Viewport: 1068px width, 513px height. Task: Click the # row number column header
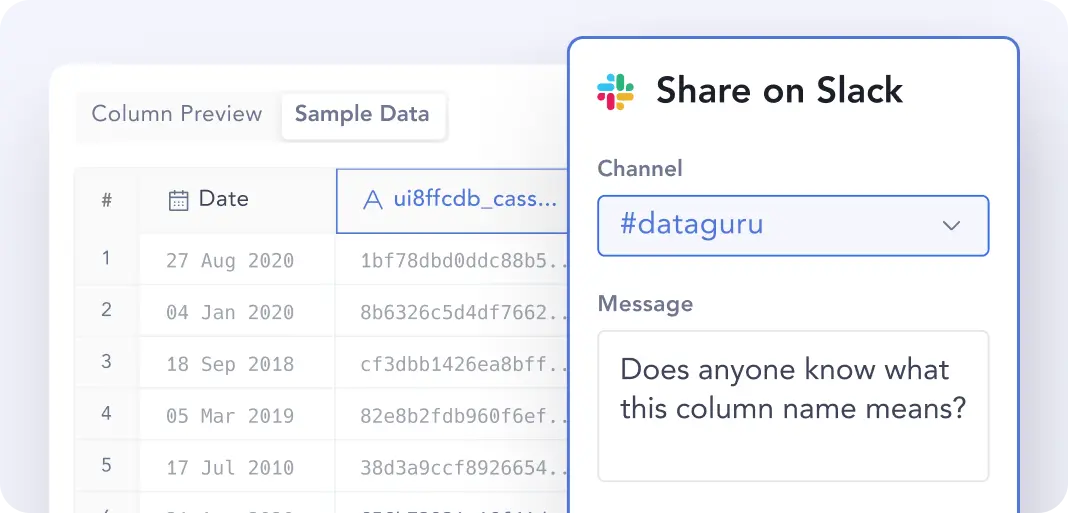coord(106,200)
